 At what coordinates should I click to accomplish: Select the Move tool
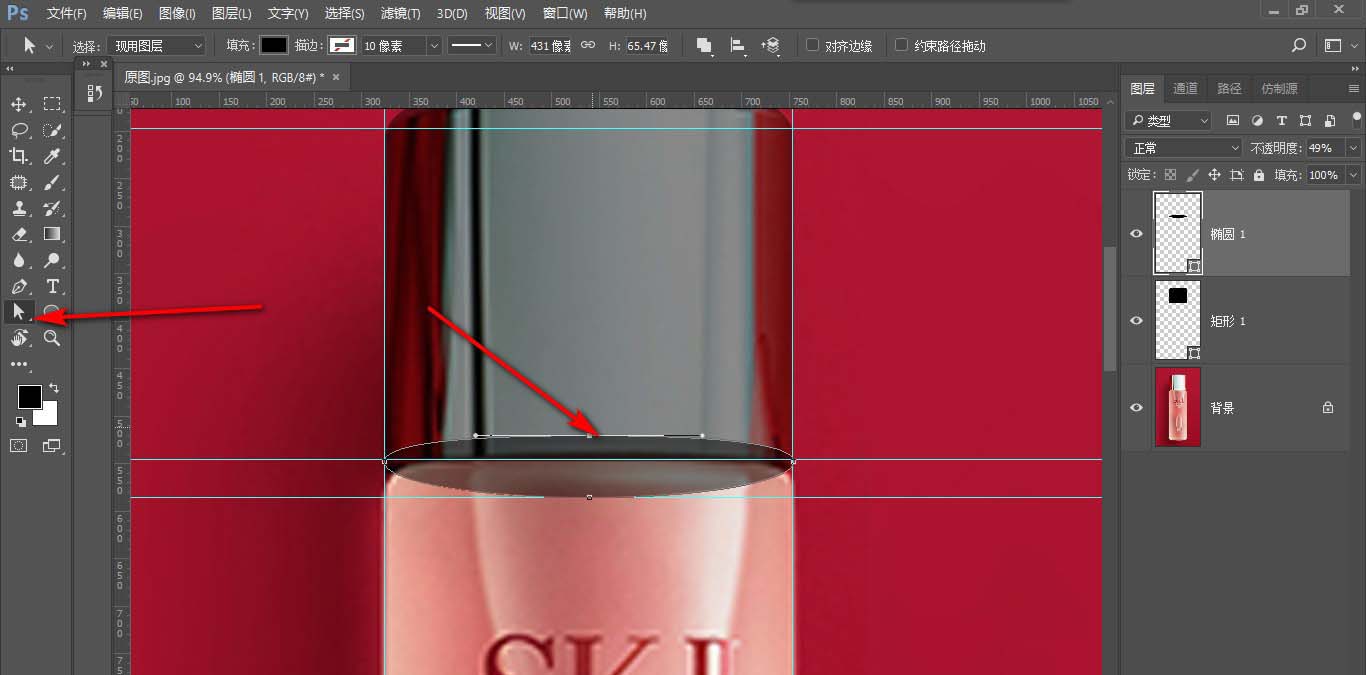[x=18, y=104]
